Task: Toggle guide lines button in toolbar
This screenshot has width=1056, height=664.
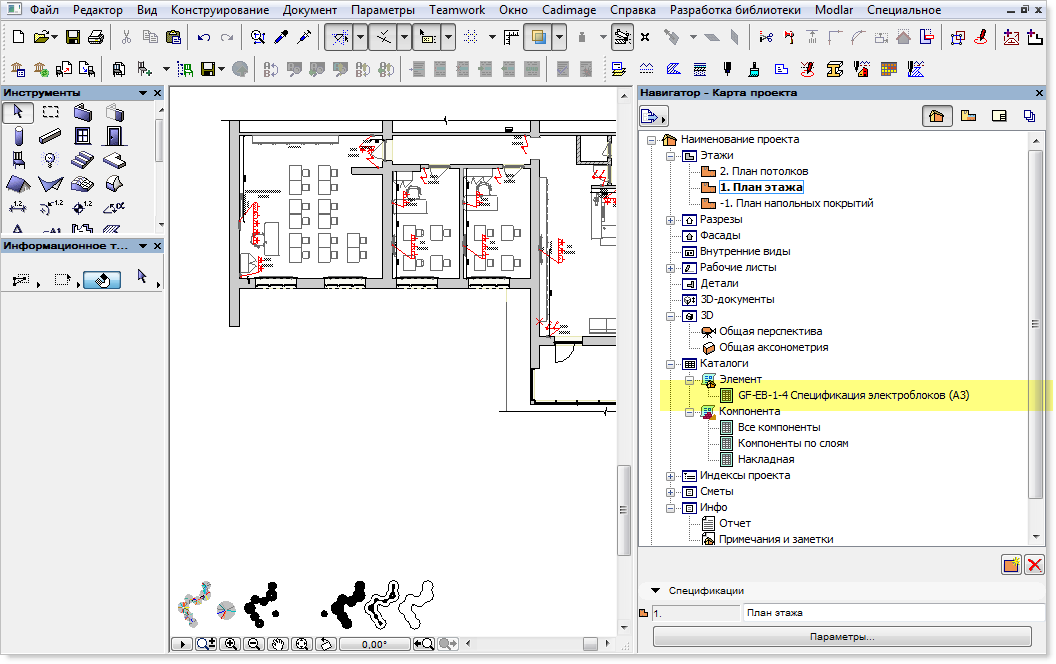Action: point(340,38)
